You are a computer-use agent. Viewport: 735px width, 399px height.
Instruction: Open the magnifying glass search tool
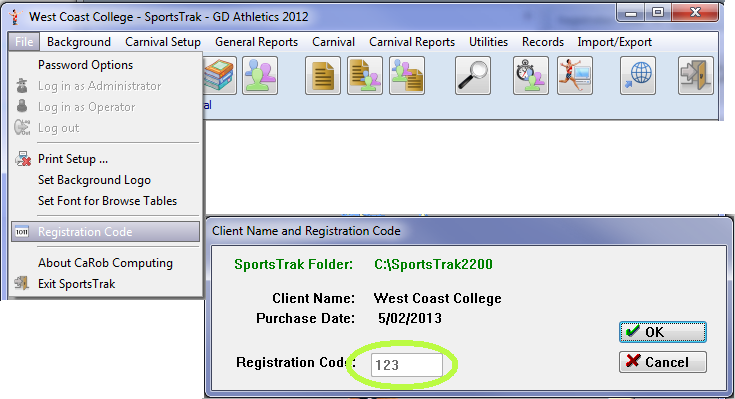473,75
